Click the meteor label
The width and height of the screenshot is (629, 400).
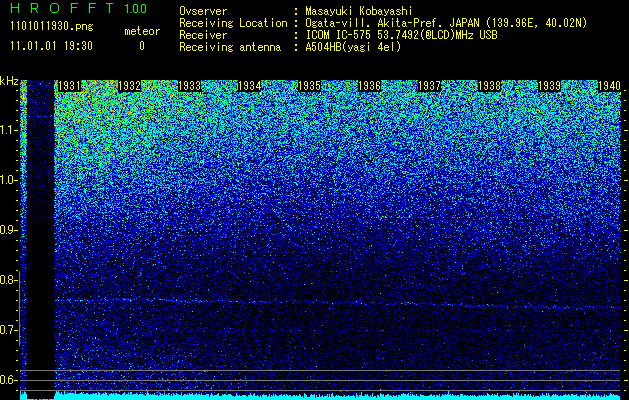(142, 31)
